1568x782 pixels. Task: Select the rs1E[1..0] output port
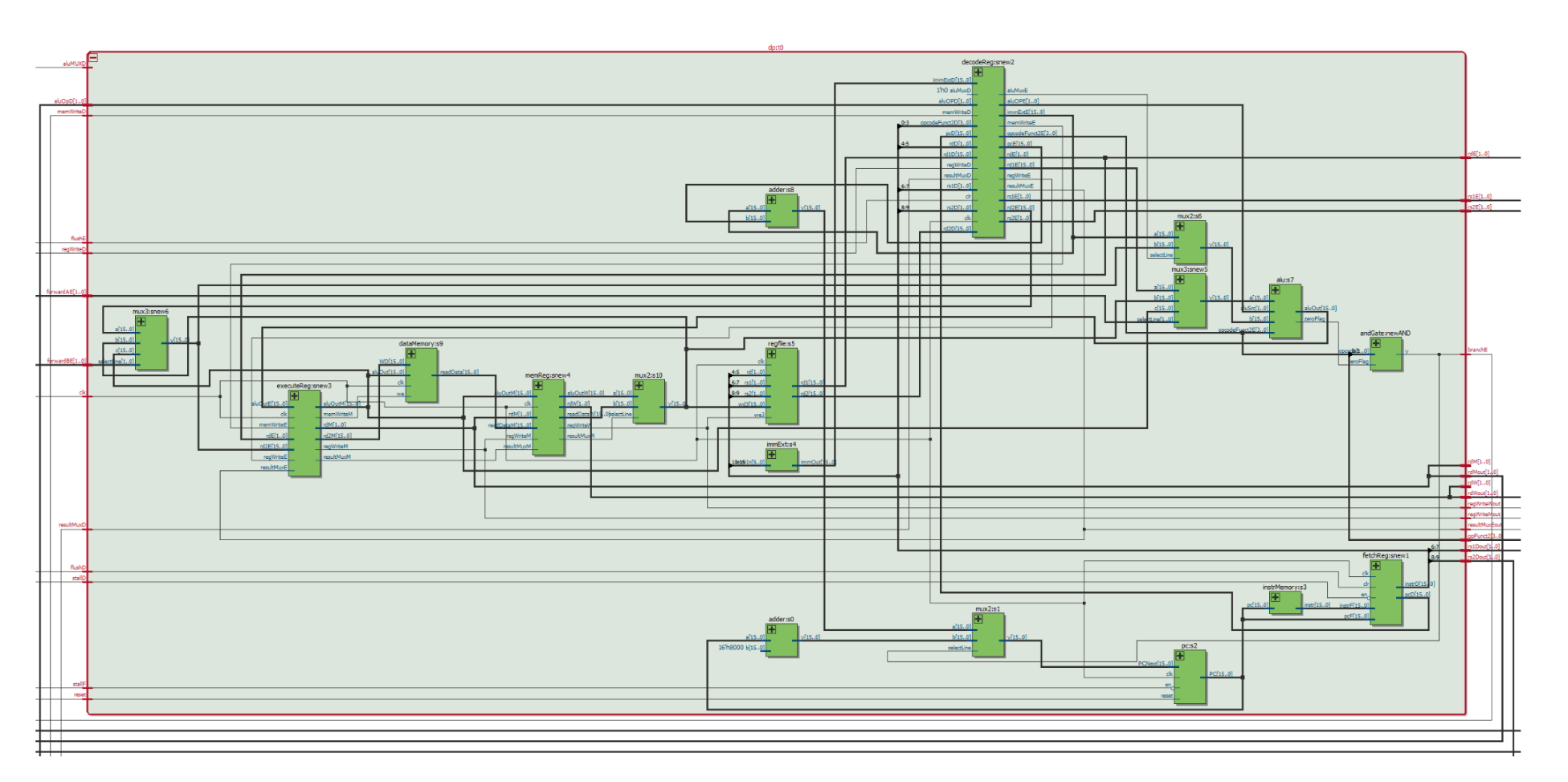(1479, 196)
